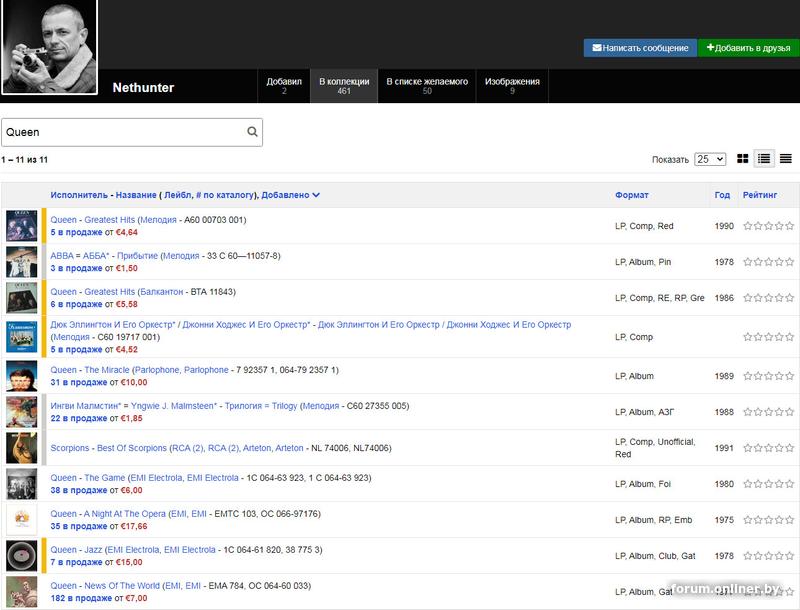Switch to the Изображения tab
The image size is (800, 610).
(512, 86)
